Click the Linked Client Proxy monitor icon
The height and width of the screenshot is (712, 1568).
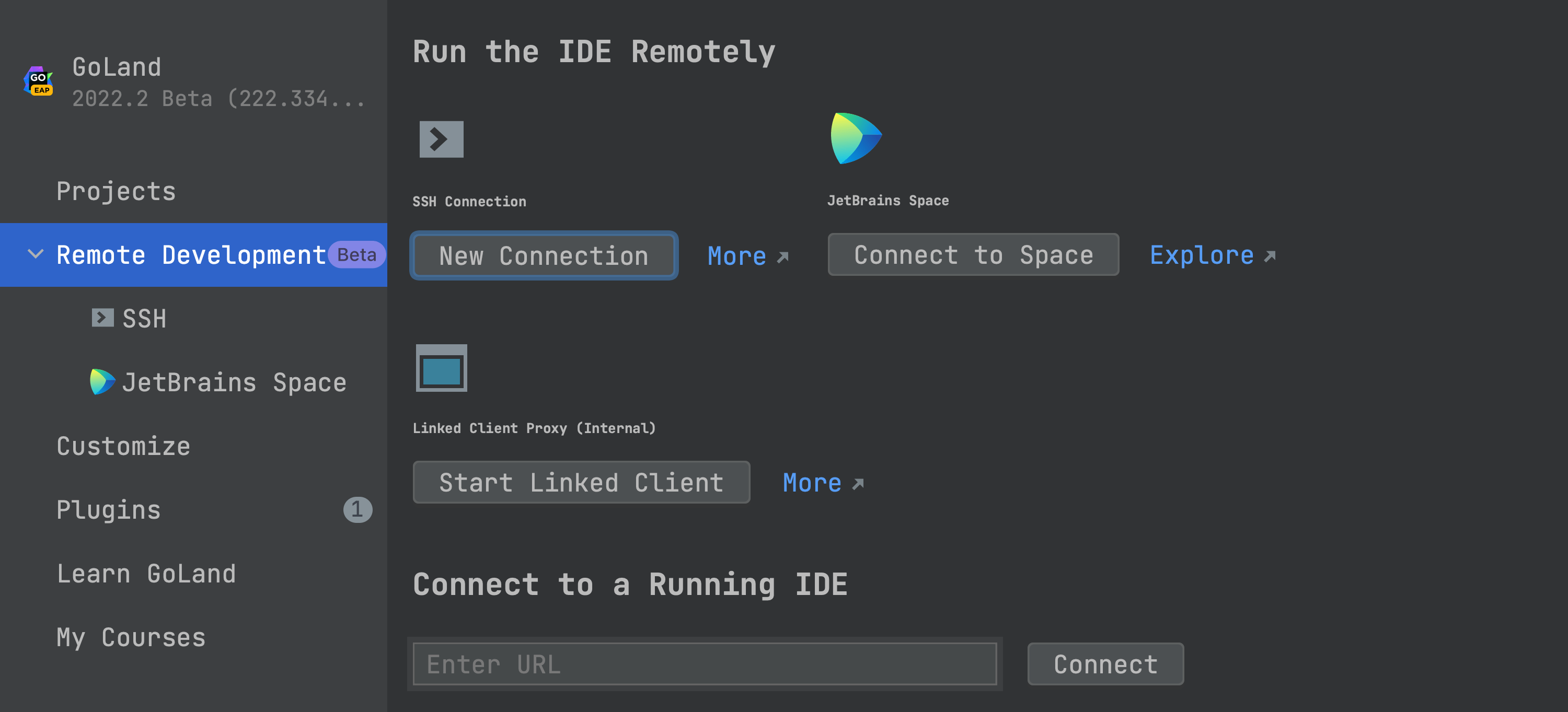pos(441,368)
